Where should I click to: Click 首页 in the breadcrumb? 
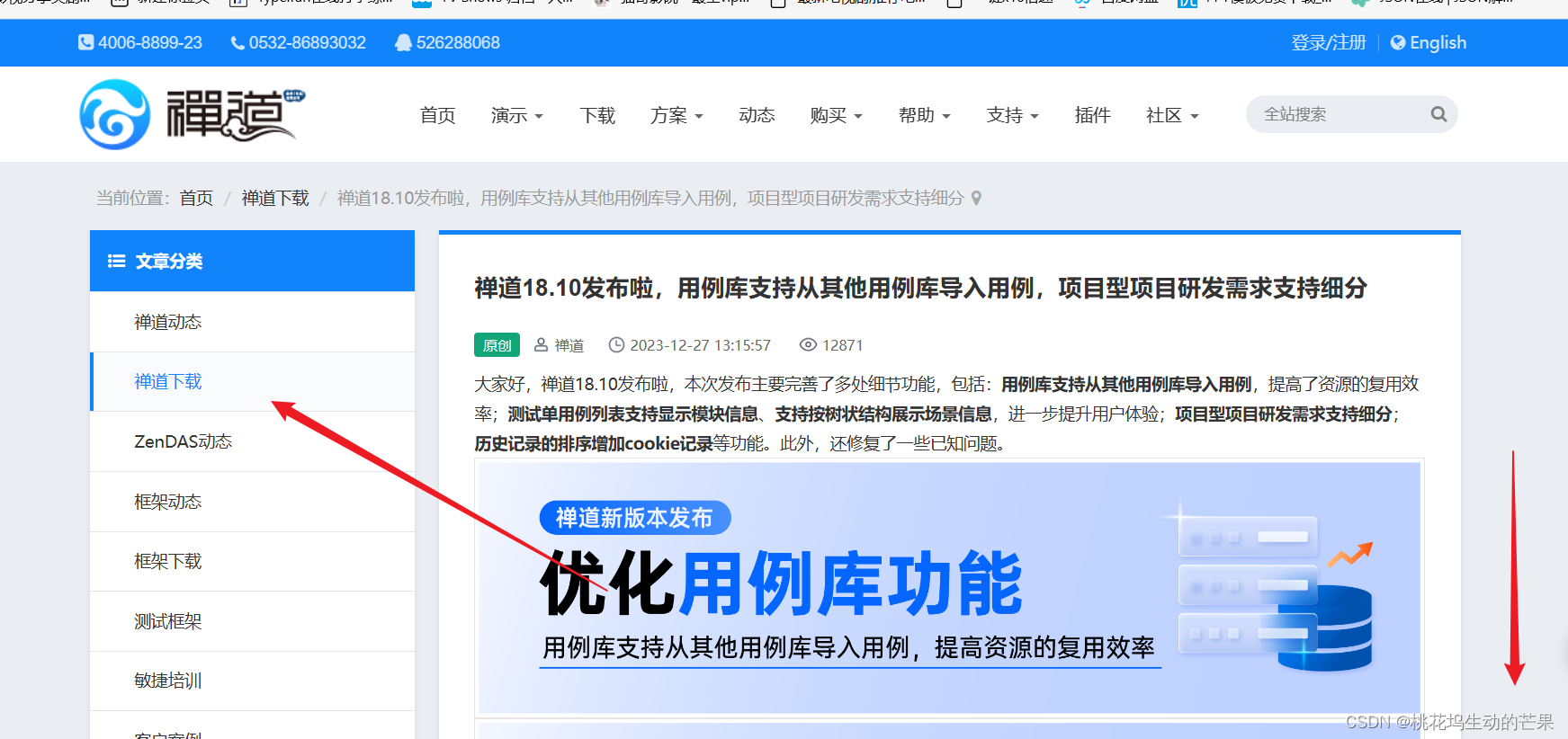(x=196, y=198)
